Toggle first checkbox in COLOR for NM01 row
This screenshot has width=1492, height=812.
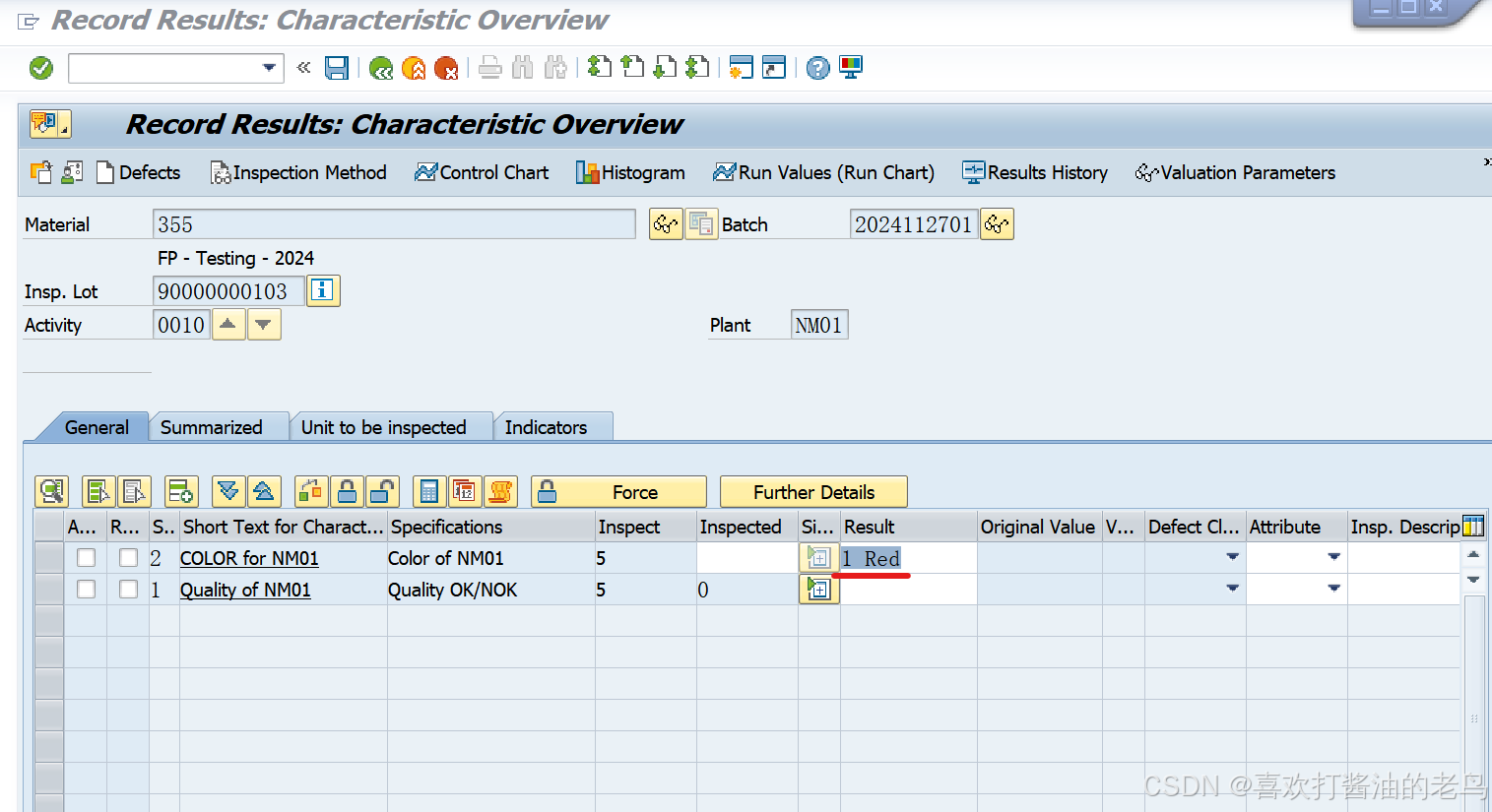[87, 558]
